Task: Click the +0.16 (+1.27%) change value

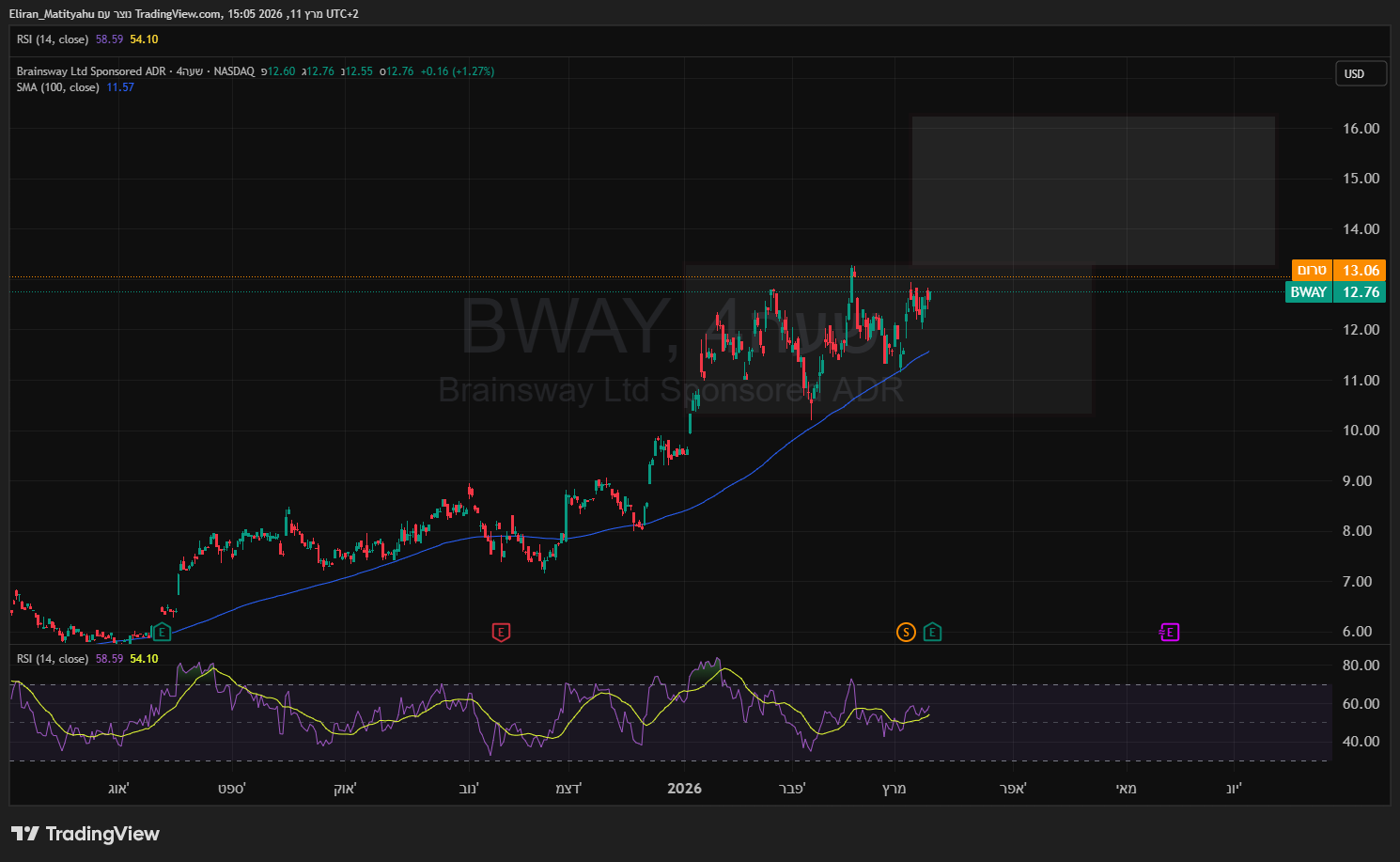Action: click(458, 71)
